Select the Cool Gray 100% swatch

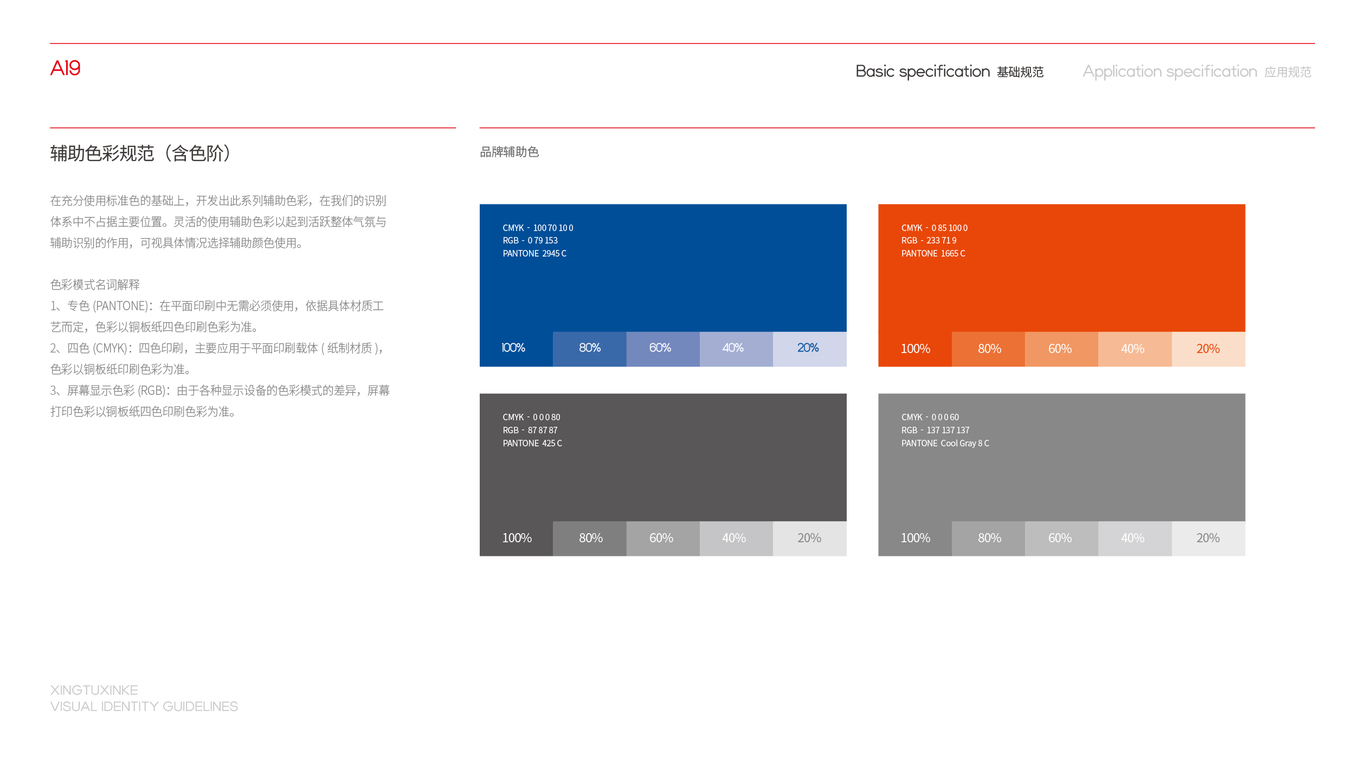(x=915, y=539)
